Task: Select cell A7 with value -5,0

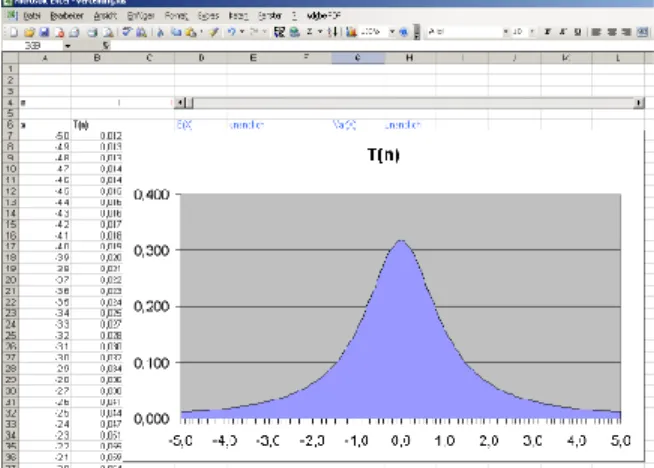Action: click(x=45, y=136)
